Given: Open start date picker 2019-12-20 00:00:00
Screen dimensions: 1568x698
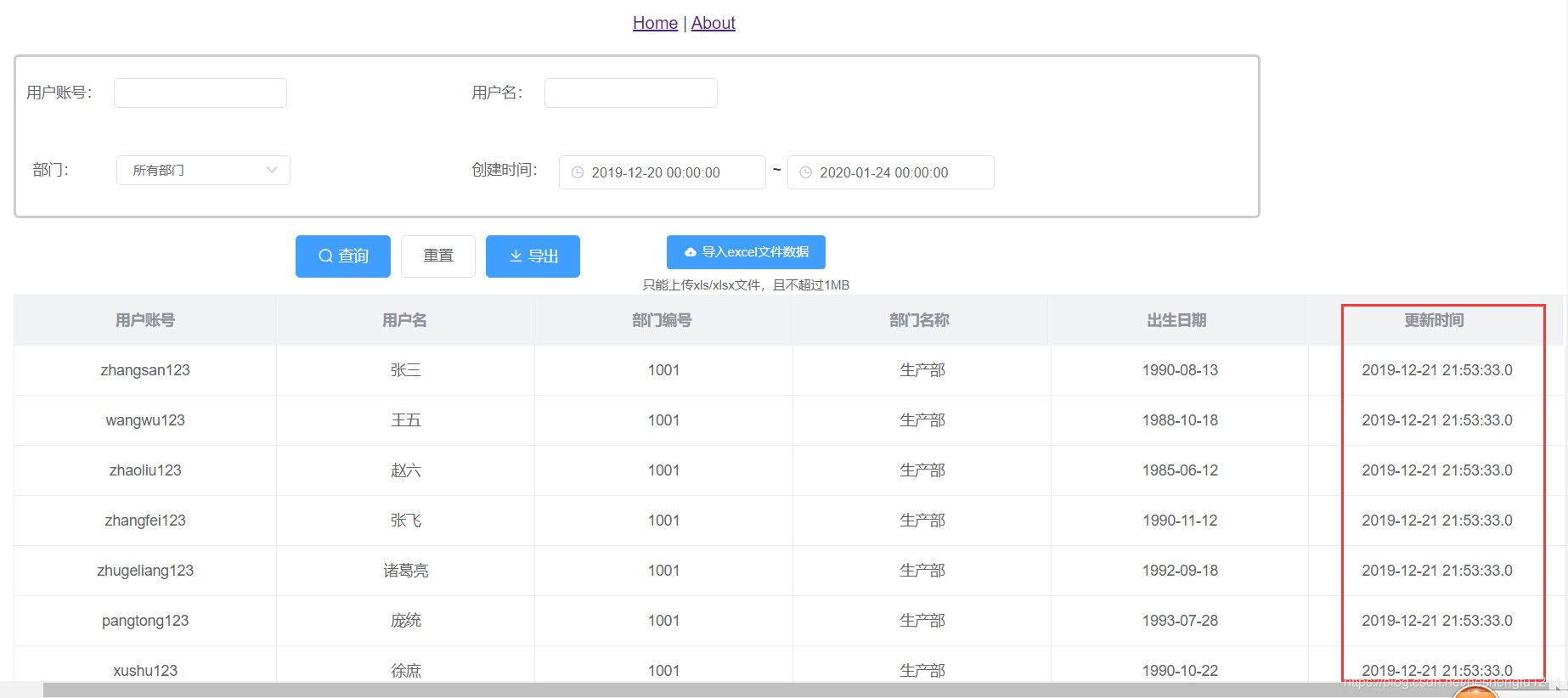Looking at the screenshot, I should coord(663,172).
